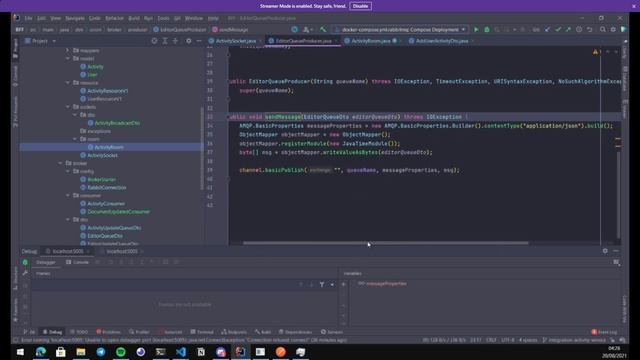Click the rollback undo arrow icon

tap(589, 29)
